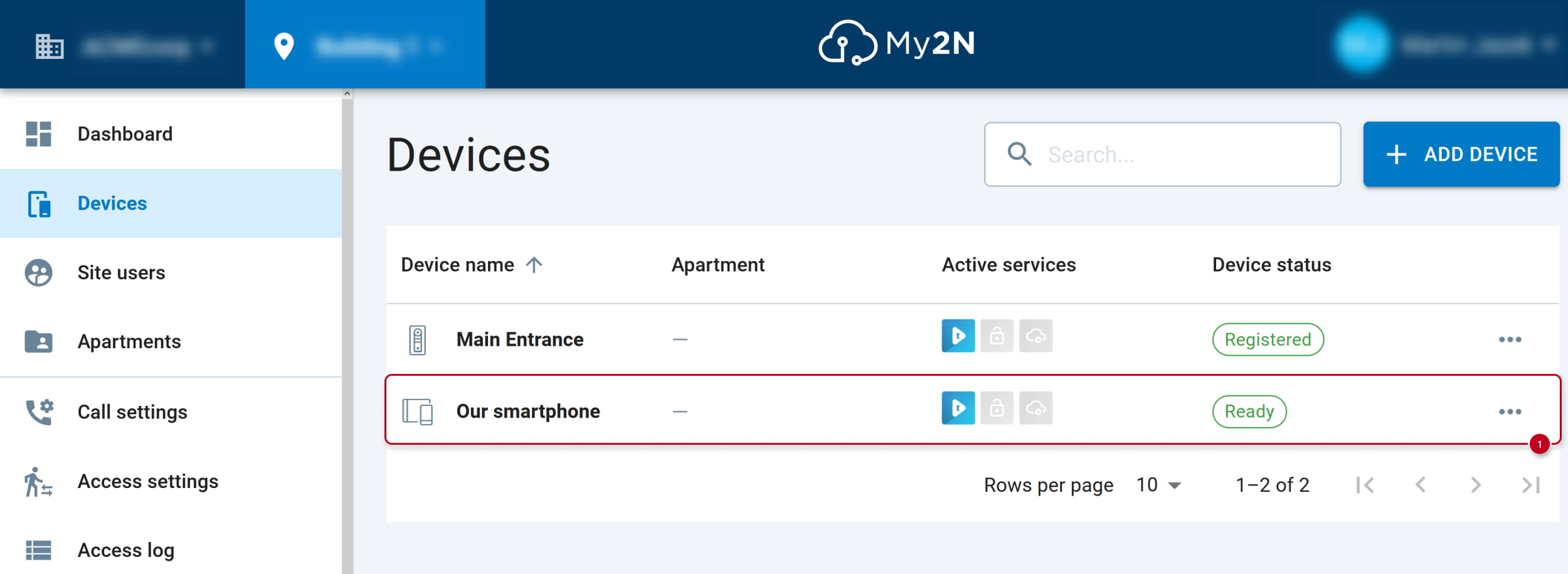This screenshot has width=1568, height=574.
Task: Focus the Search devices field
Action: point(1162,154)
